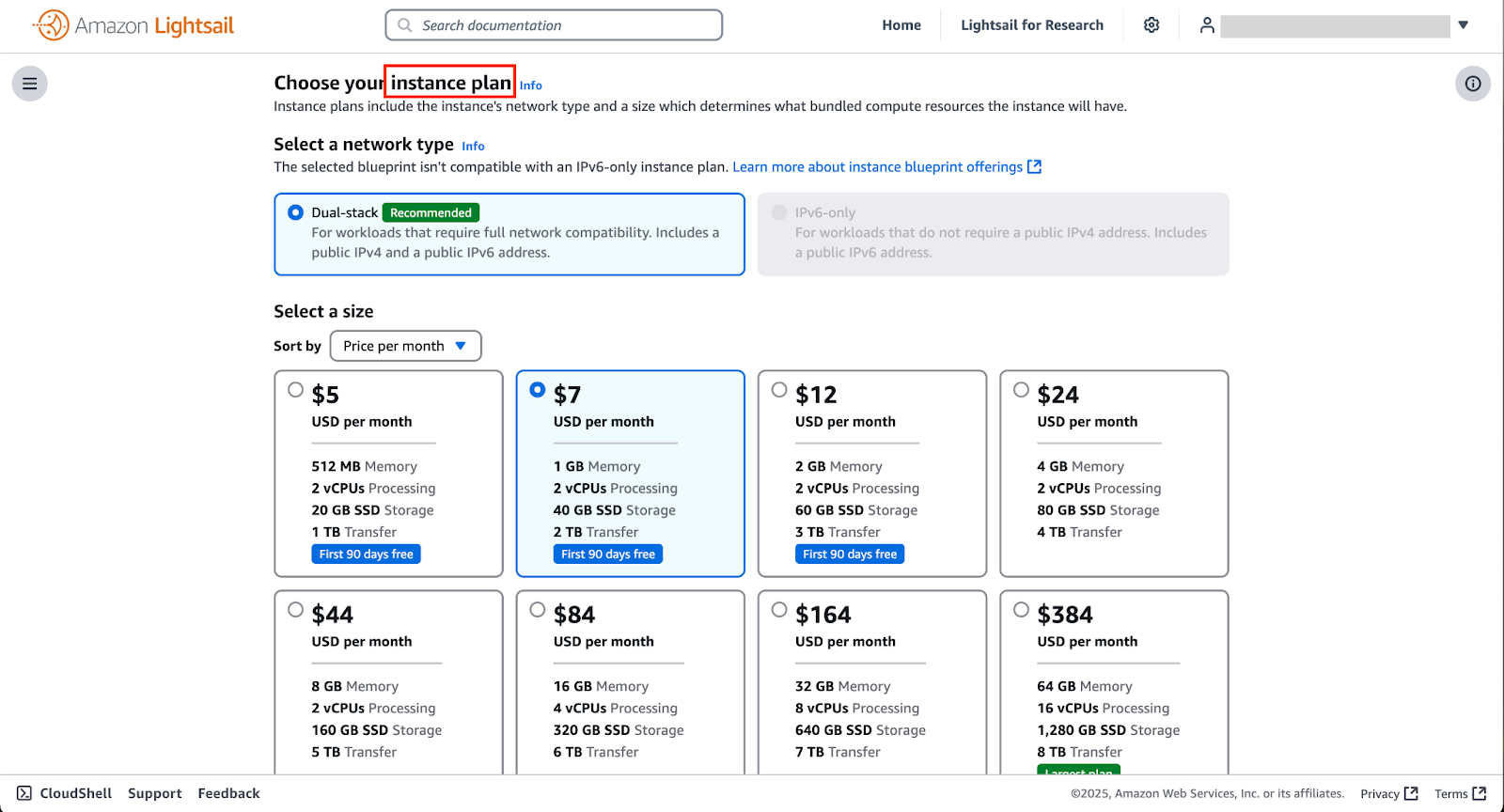
Task: Click the '40 GB SSD Storage' text
Action: (615, 510)
